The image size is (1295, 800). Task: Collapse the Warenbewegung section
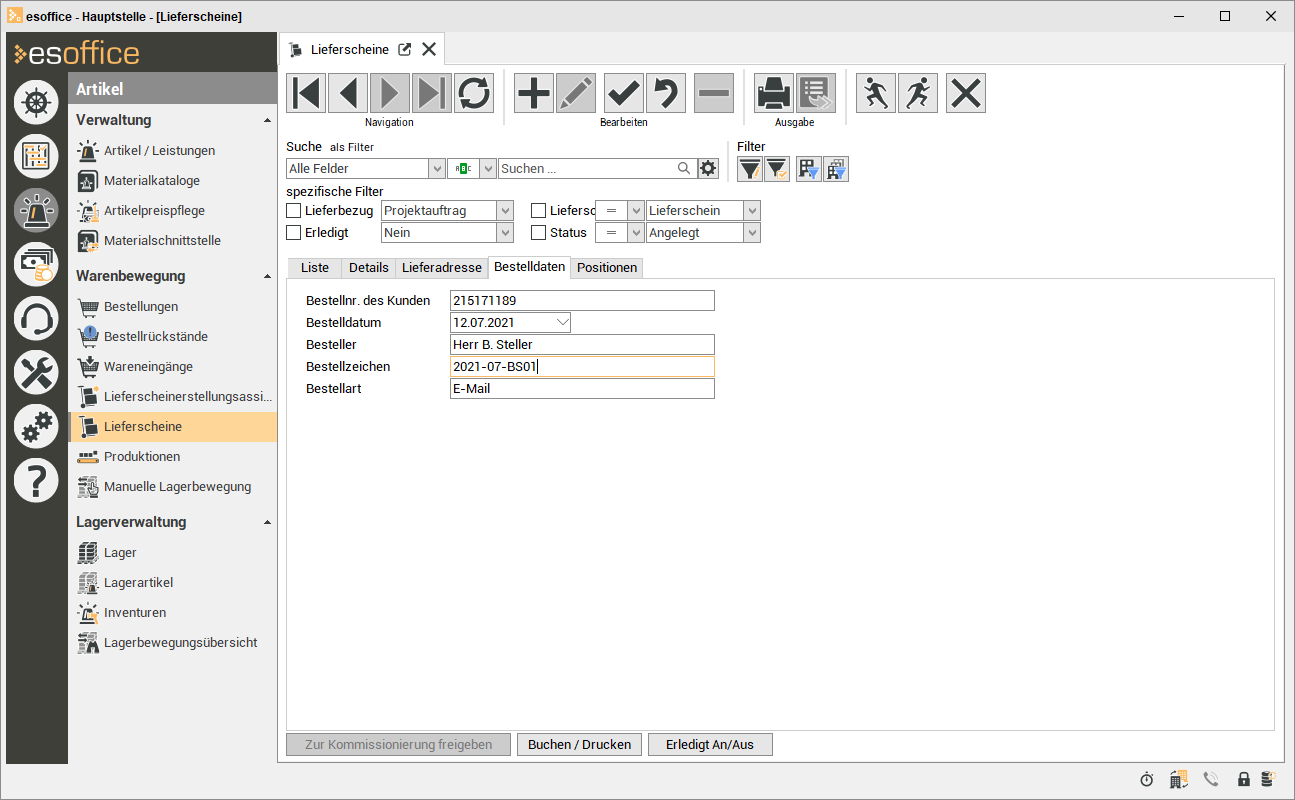[x=267, y=277]
